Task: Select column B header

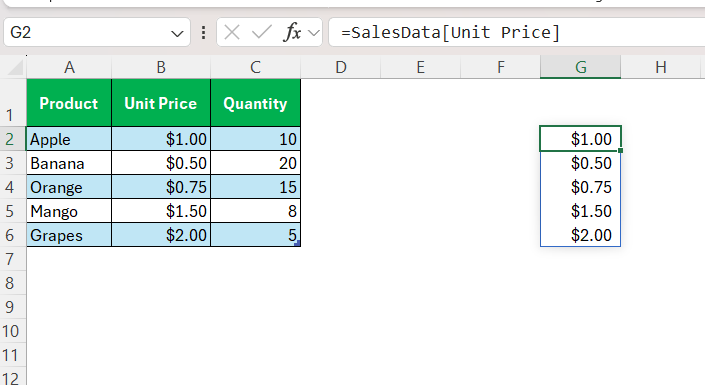Action: [161, 67]
